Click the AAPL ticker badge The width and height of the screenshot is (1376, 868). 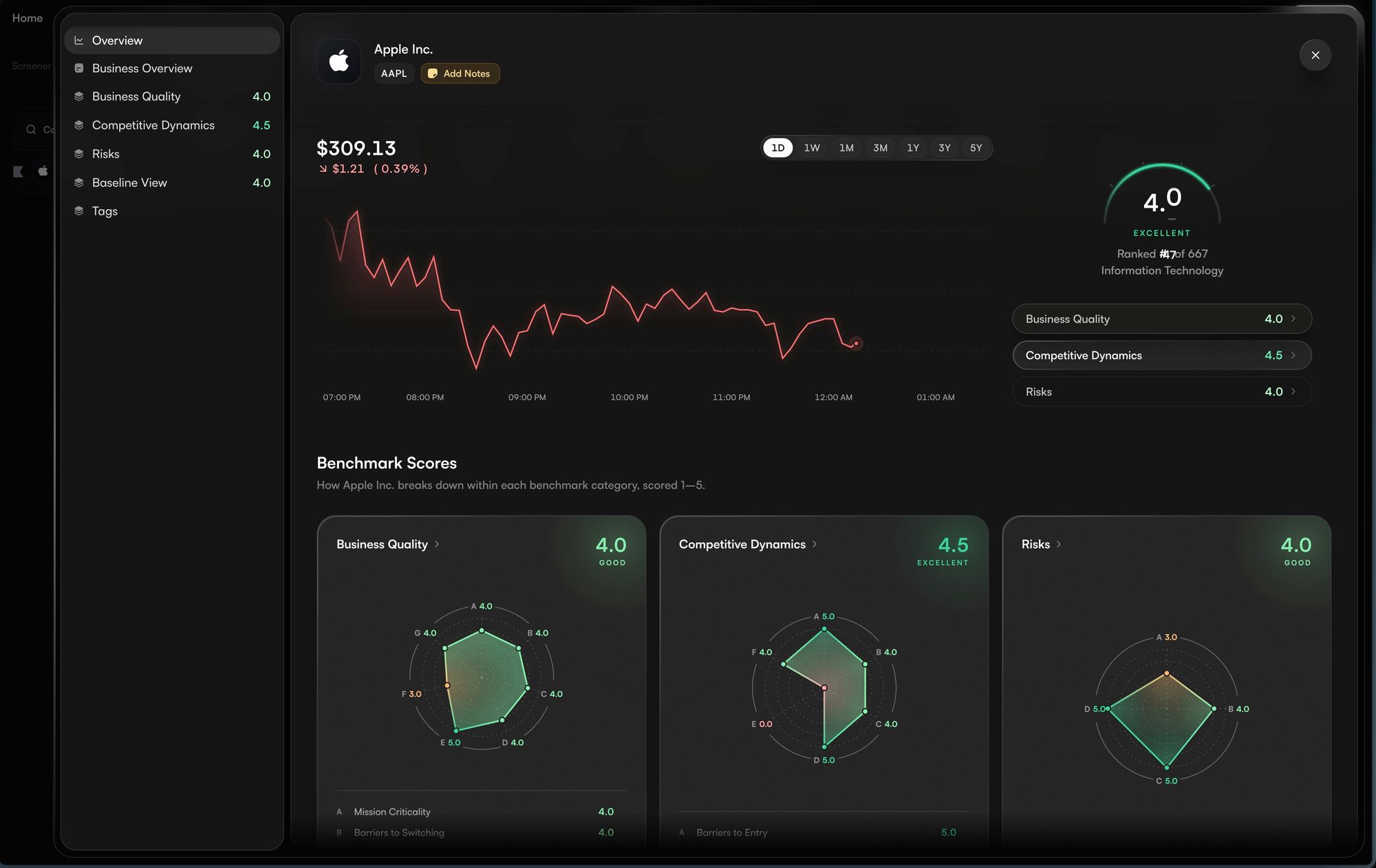tap(394, 74)
